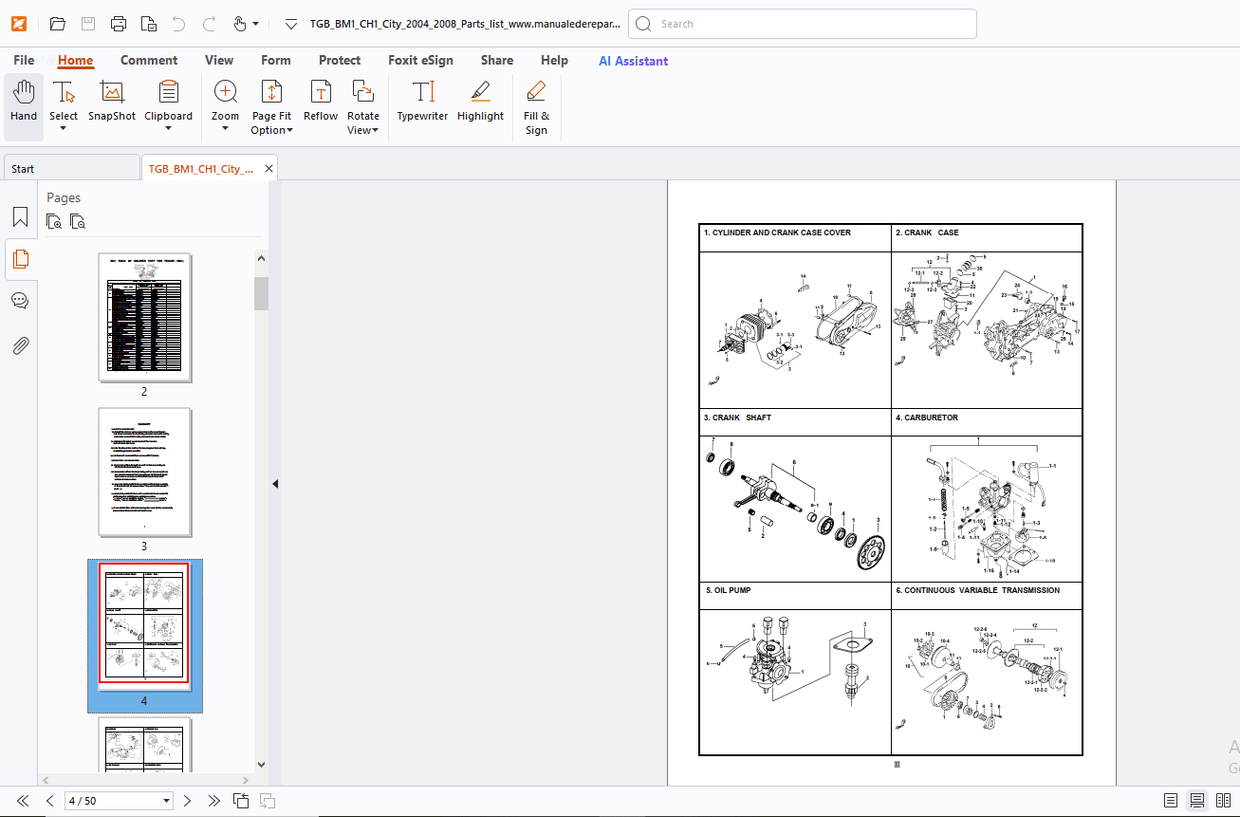Image resolution: width=1240 pixels, height=817 pixels.
Task: Open the Protect ribbon tab
Action: (x=340, y=60)
